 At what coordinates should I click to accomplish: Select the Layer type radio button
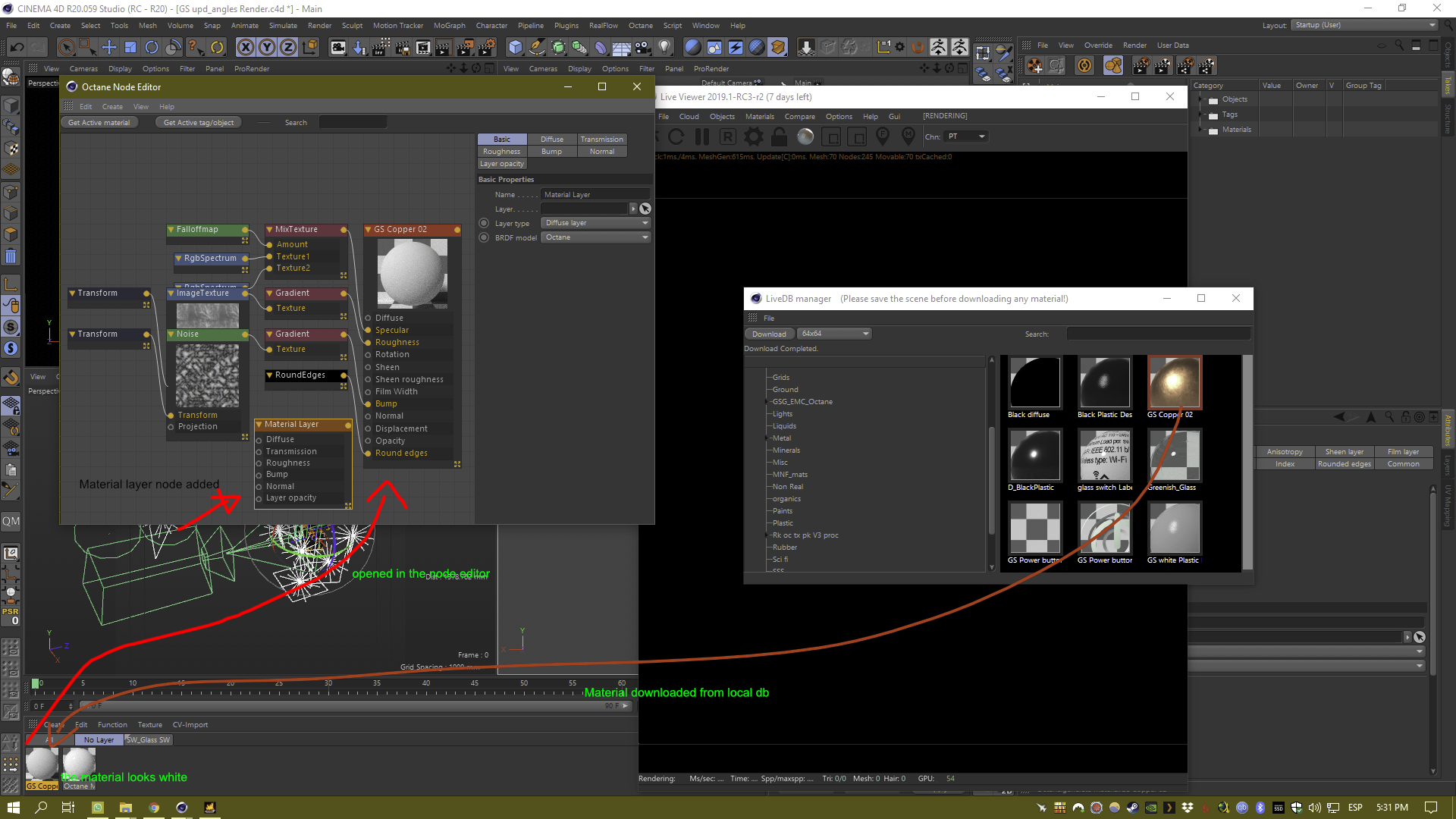484,223
